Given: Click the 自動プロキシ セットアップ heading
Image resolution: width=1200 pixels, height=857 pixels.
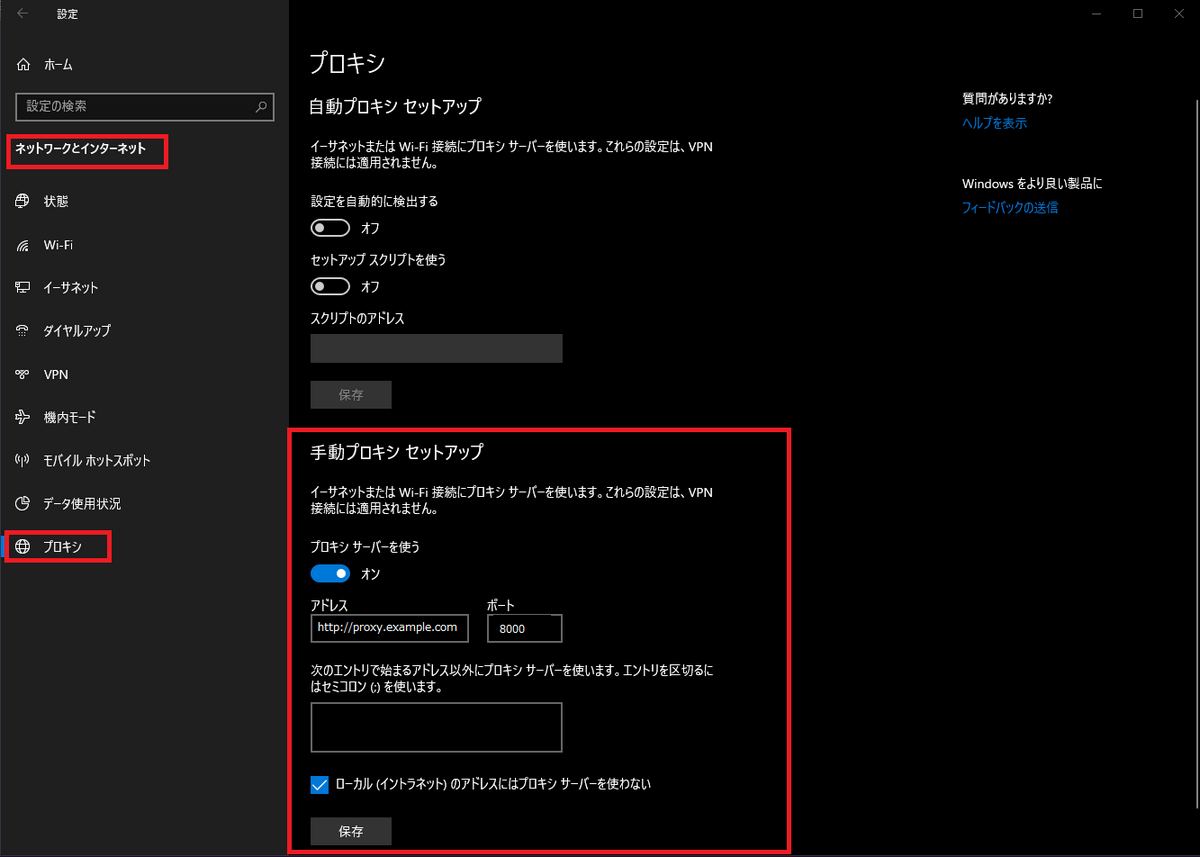Looking at the screenshot, I should pyautogui.click(x=396, y=106).
